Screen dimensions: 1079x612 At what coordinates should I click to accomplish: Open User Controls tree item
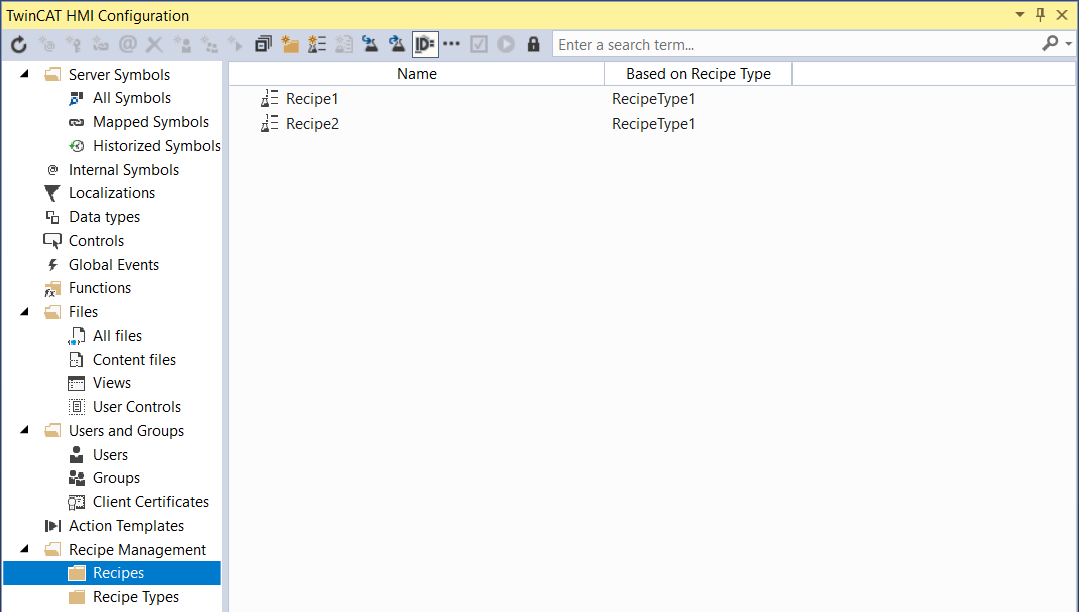137,407
